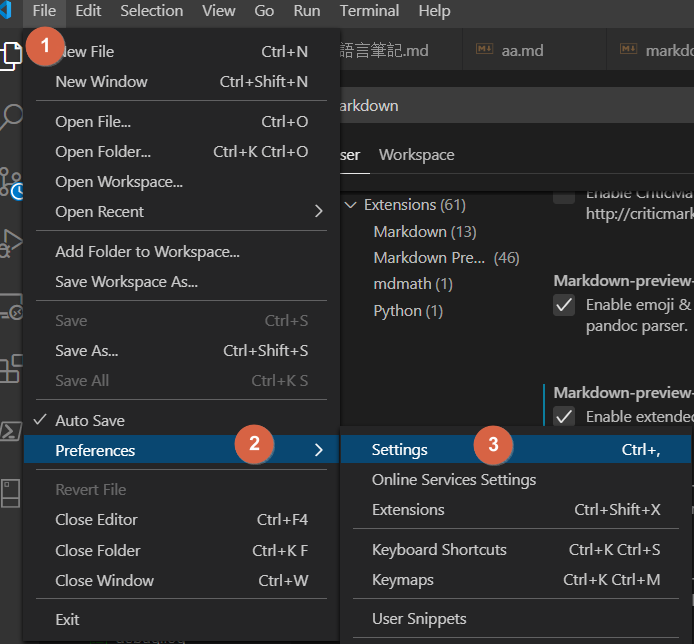Expand the Preferences submenu arrow
694x644 pixels.
point(318,451)
